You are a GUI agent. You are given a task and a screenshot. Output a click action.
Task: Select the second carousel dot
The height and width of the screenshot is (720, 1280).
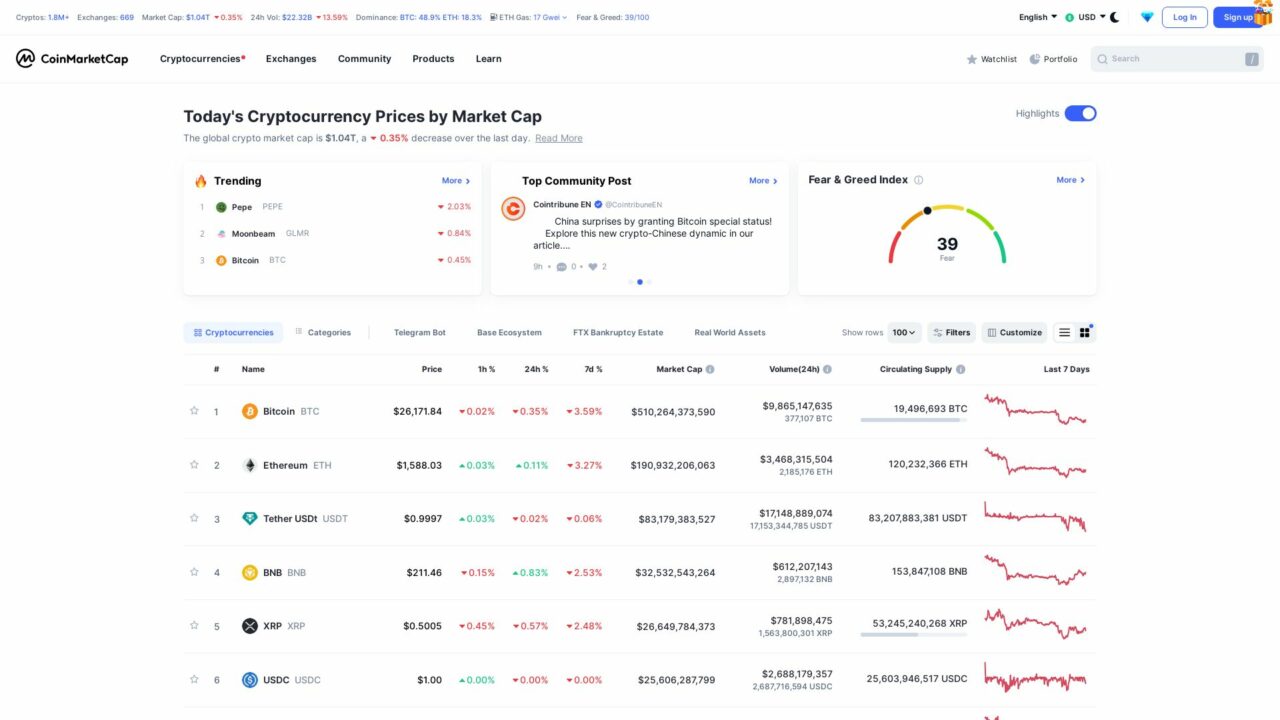pyautogui.click(x=640, y=282)
